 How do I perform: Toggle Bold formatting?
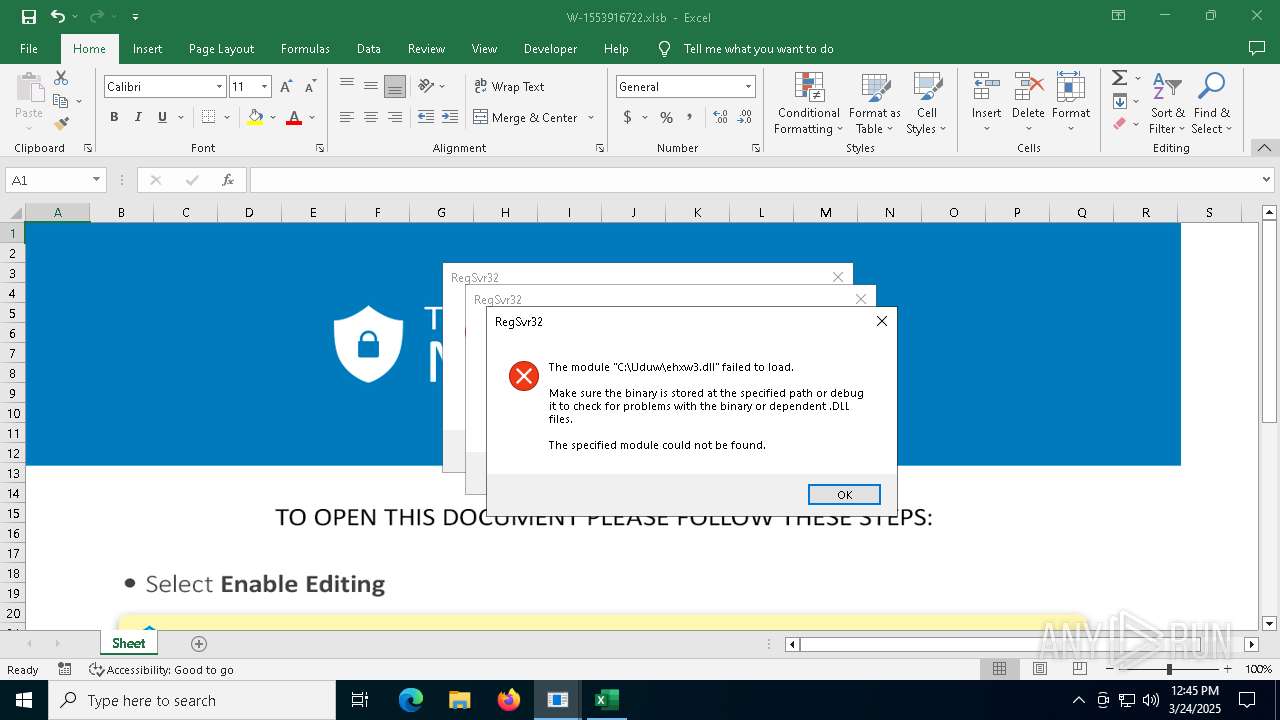point(114,117)
